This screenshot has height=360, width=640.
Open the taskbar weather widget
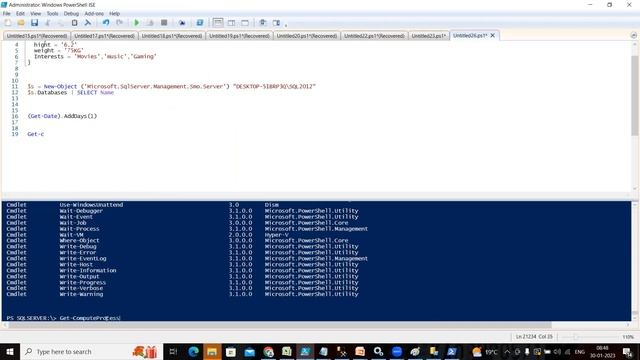tap(485, 351)
